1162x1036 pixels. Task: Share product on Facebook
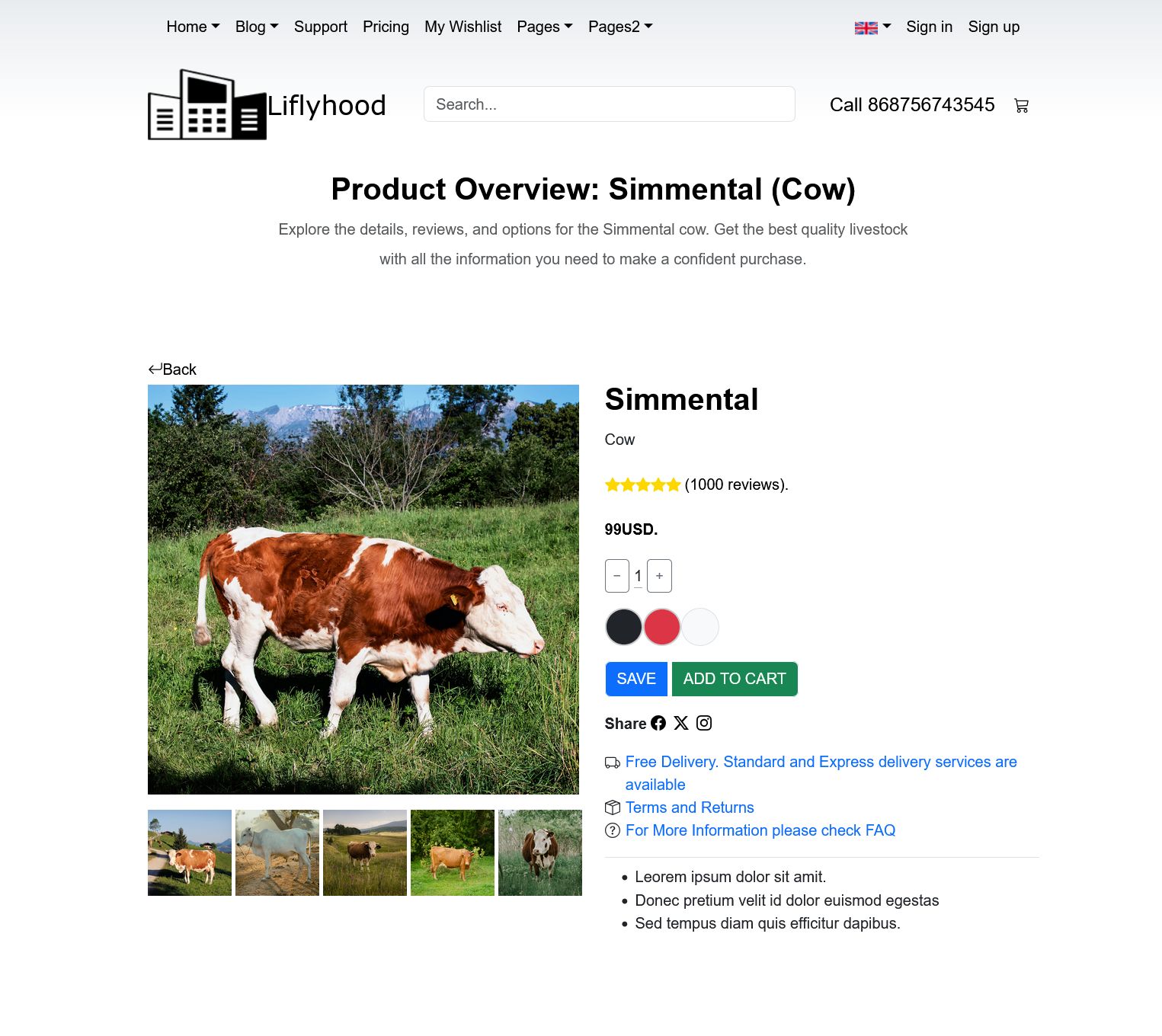tap(658, 724)
